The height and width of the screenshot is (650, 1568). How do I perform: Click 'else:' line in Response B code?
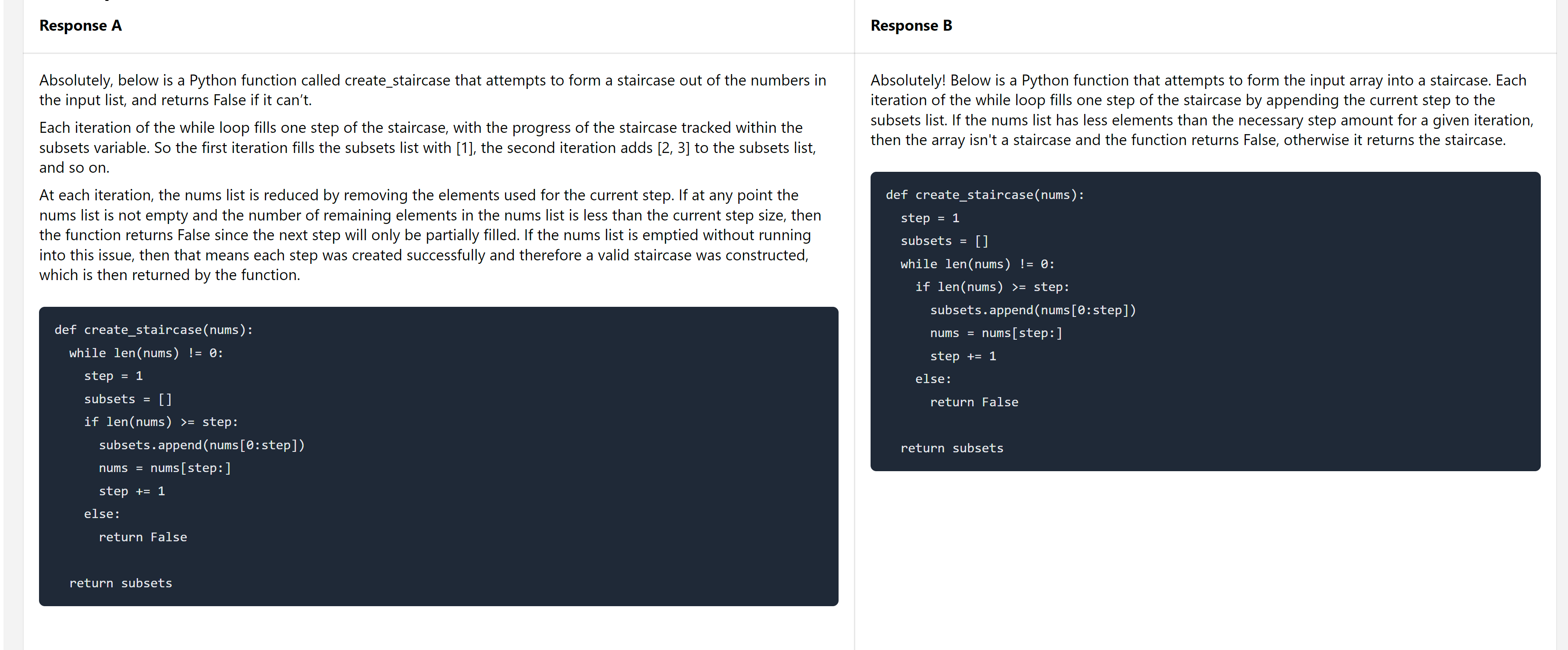point(933,379)
